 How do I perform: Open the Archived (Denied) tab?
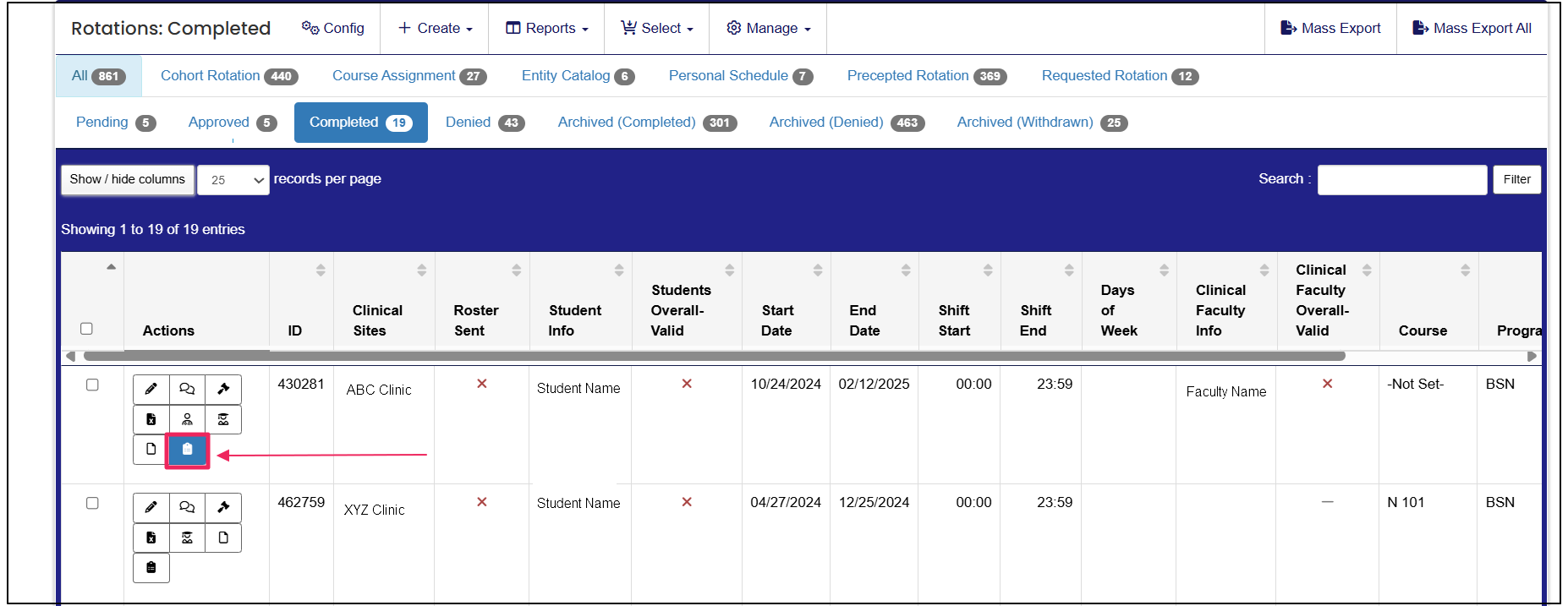pos(847,123)
